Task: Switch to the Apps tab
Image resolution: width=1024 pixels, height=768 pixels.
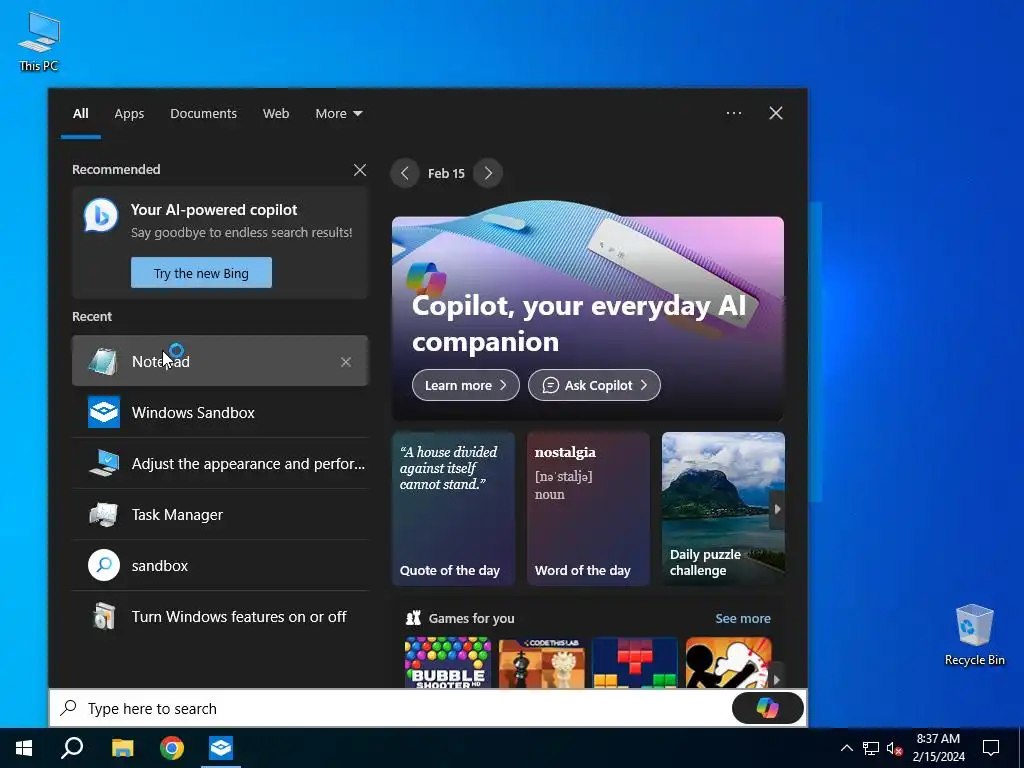Action: 129,113
